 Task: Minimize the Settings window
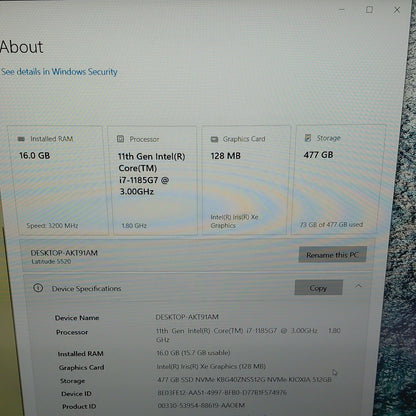(x=342, y=10)
